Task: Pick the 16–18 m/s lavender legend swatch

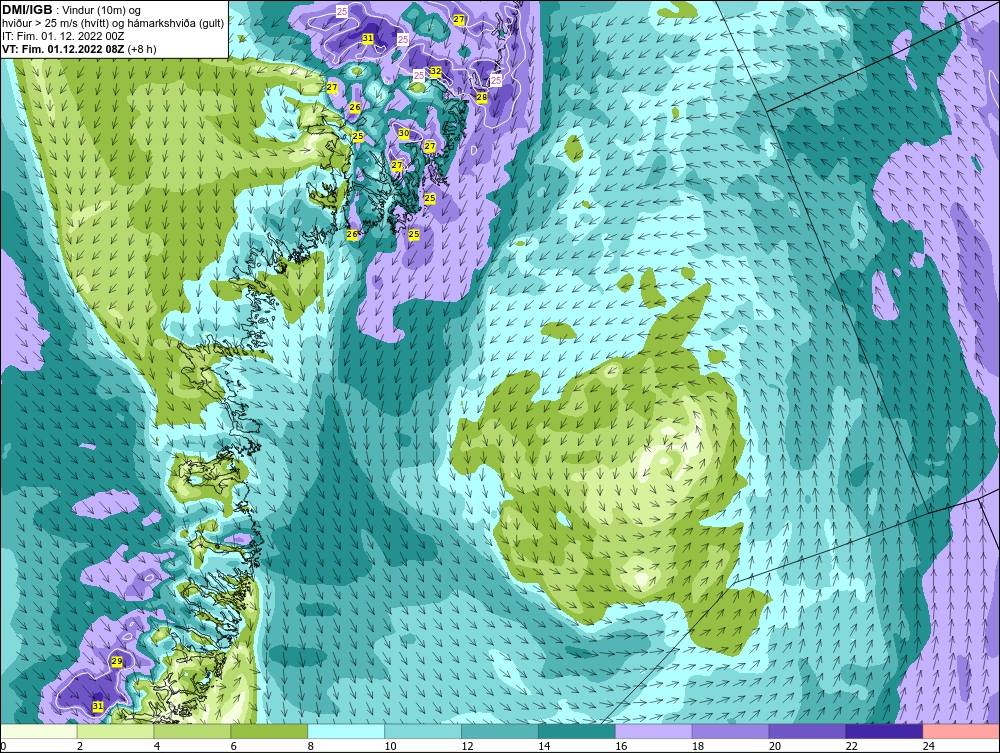Action: click(x=654, y=731)
